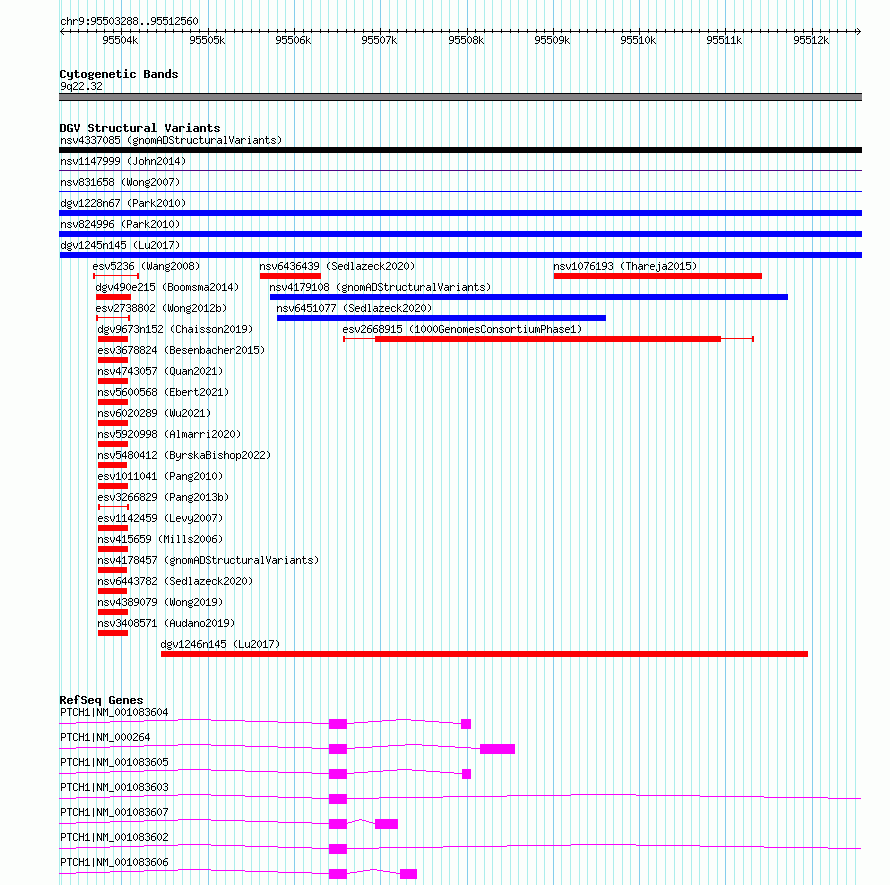Image resolution: width=890 pixels, height=885 pixels.
Task: Select the blue nsv6451077 variant bar
Action: (x=442, y=318)
